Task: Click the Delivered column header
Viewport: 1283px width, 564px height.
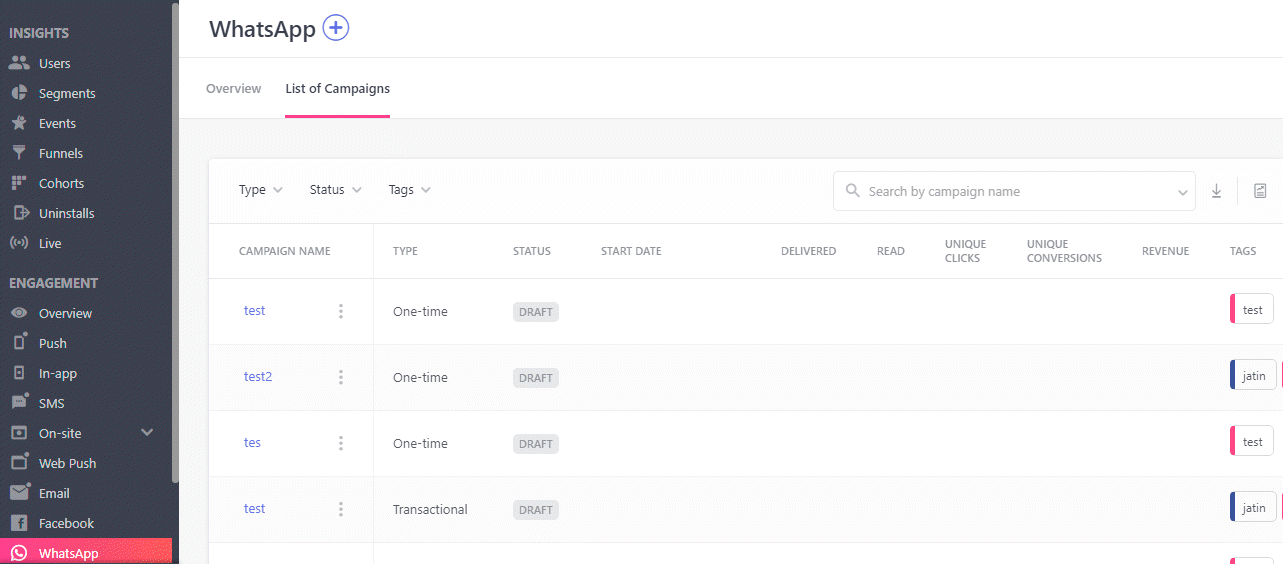Action: click(x=808, y=251)
